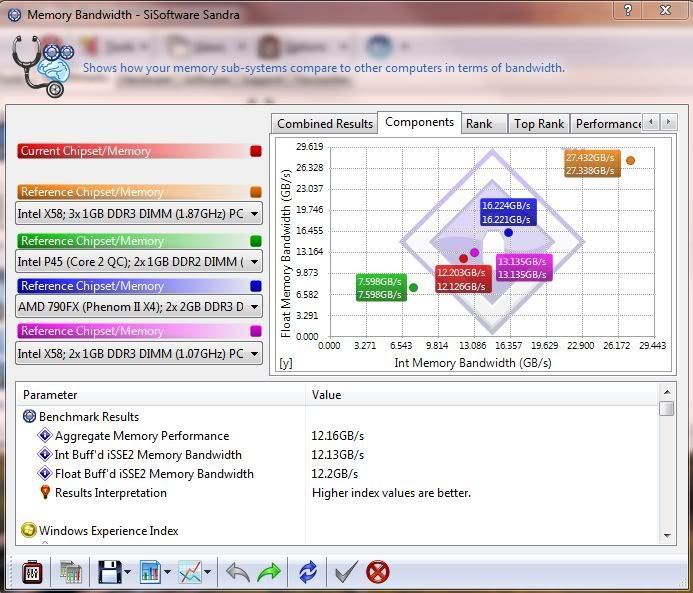Open the line graph options dropdown arrow
The width and height of the screenshot is (693, 593).
coord(207,573)
